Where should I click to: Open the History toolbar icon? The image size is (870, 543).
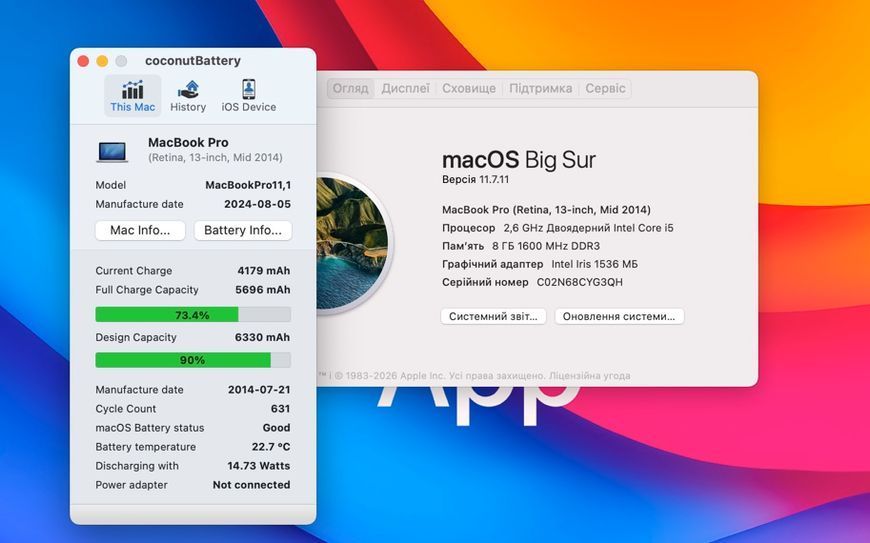pyautogui.click(x=188, y=96)
